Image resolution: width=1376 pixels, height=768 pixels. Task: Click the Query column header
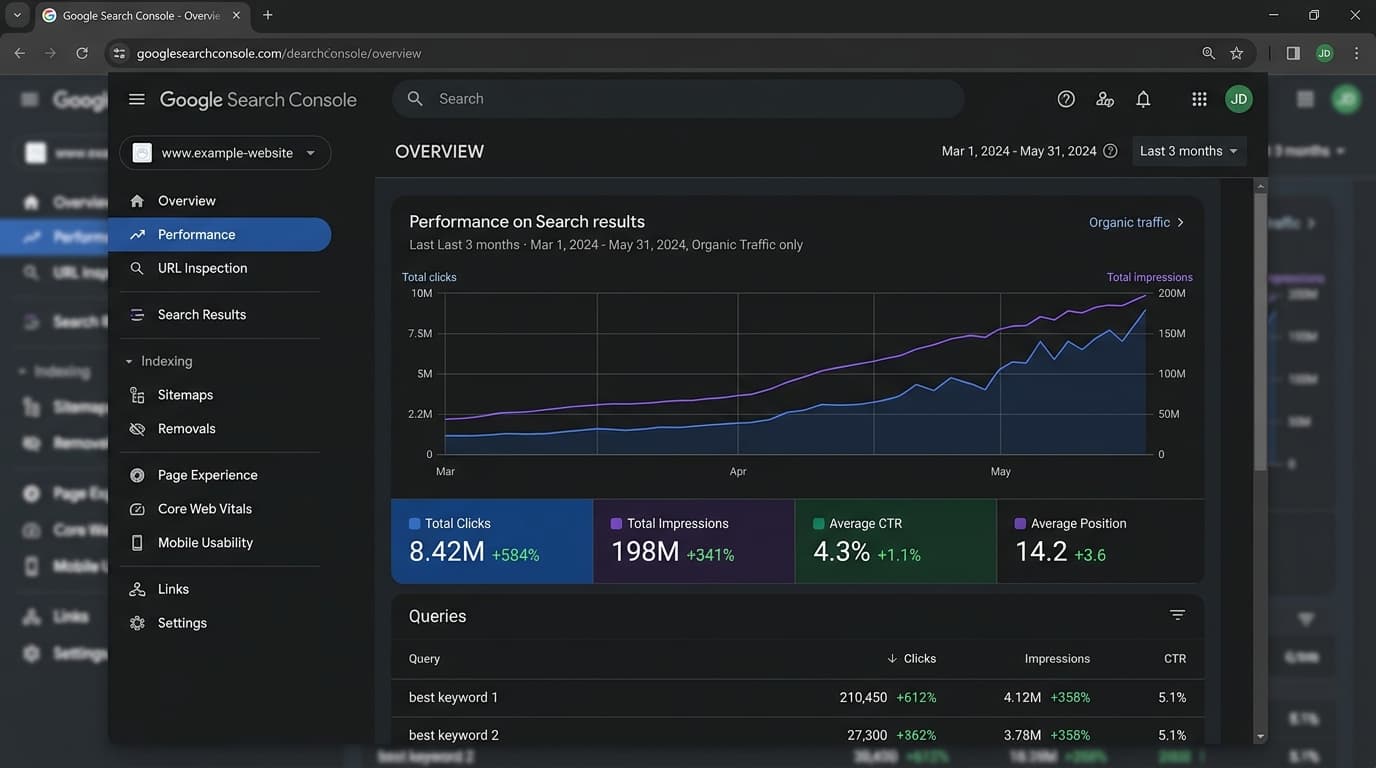424,658
